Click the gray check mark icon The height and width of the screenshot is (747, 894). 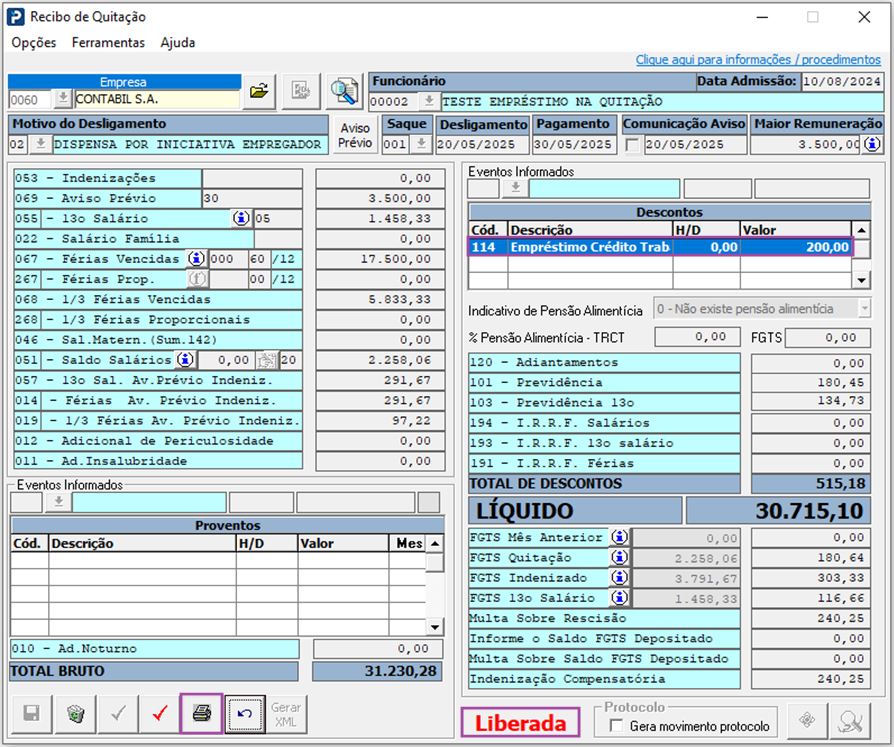coord(118,713)
